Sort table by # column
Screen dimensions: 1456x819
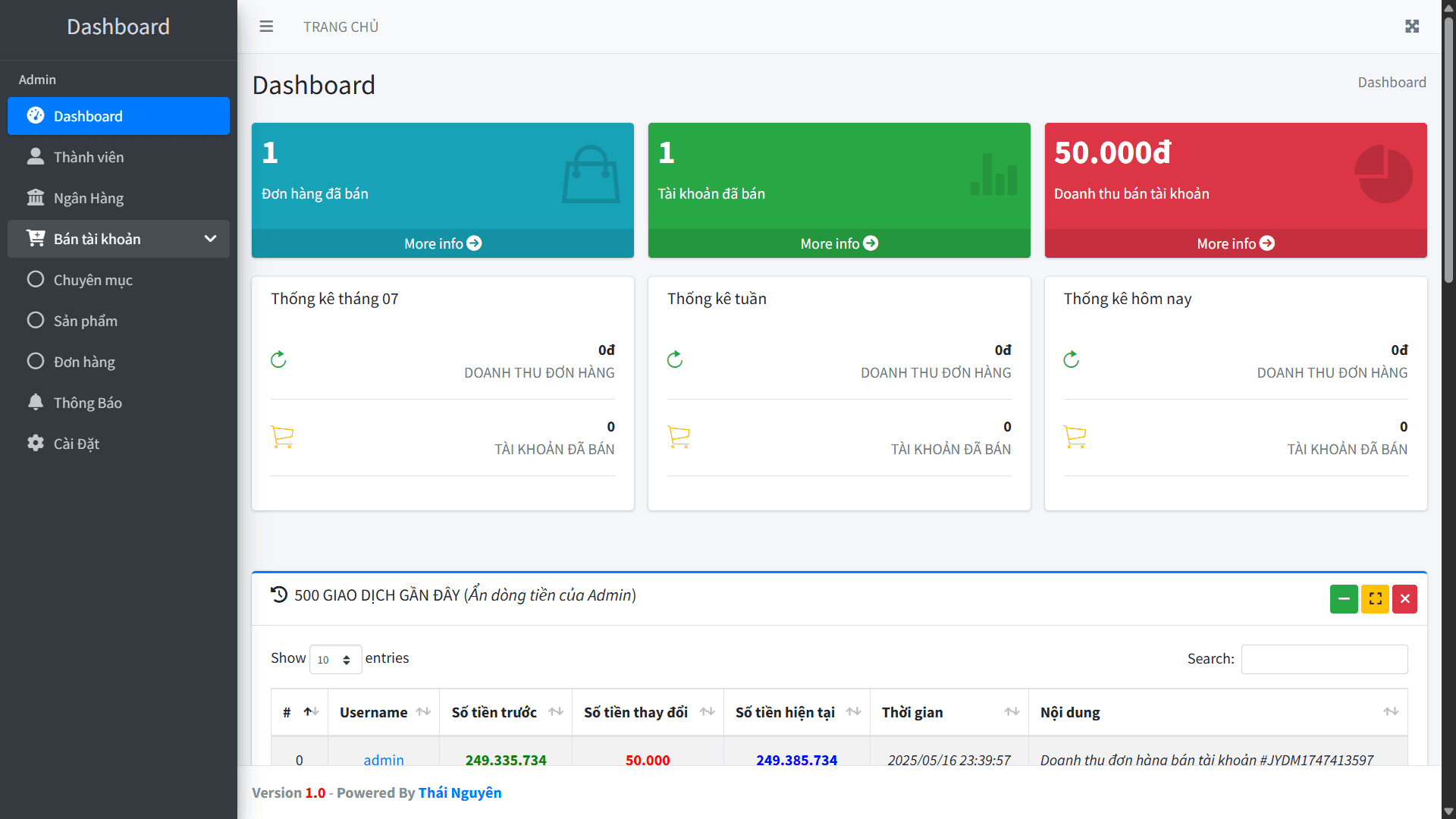pos(300,712)
